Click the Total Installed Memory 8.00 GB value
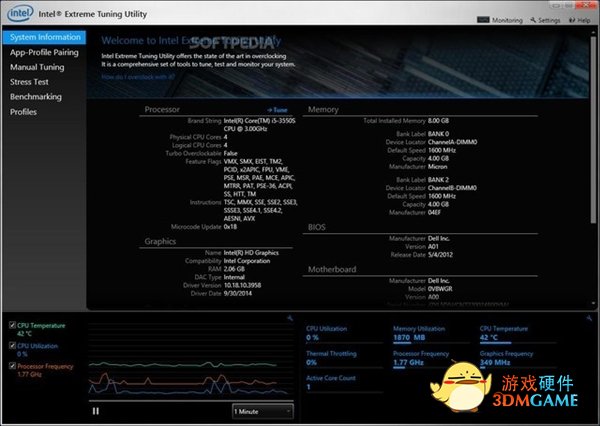Image resolution: width=600 pixels, height=426 pixels. coord(438,121)
